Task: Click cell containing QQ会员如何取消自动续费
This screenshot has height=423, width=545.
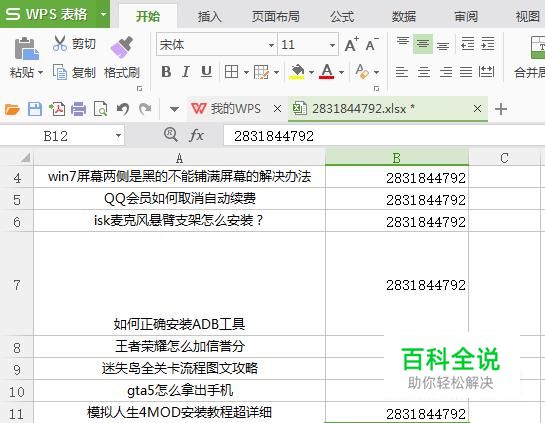Action: click(179, 199)
